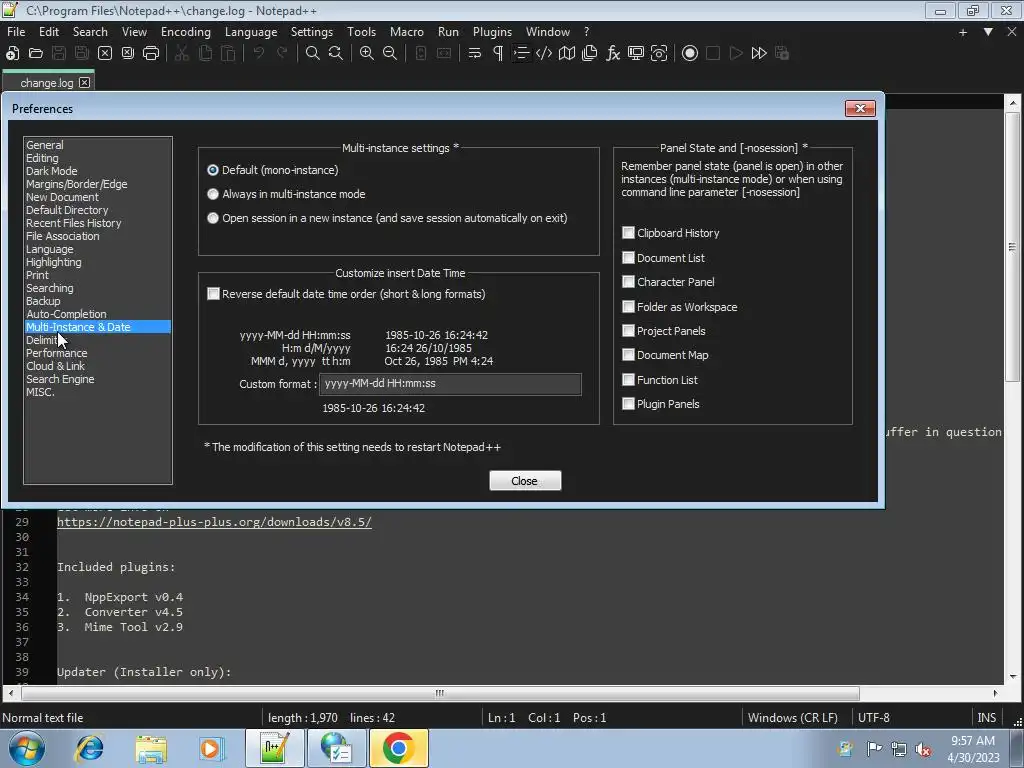Select Performance in the preferences list
1024x768 pixels.
pos(56,353)
